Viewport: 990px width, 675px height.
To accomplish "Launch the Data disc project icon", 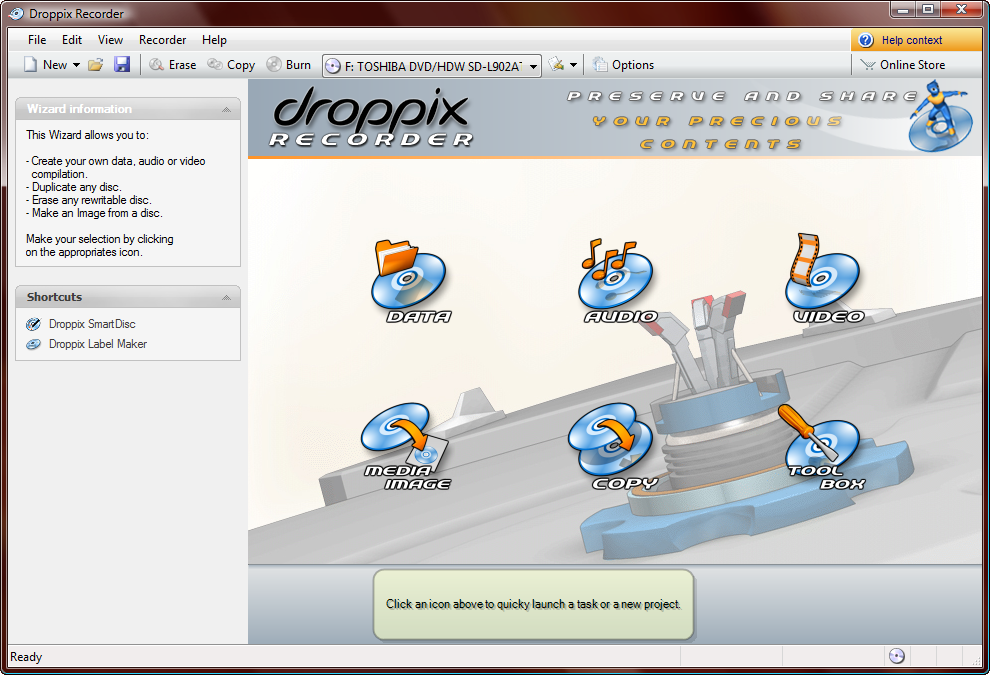I will tap(410, 281).
